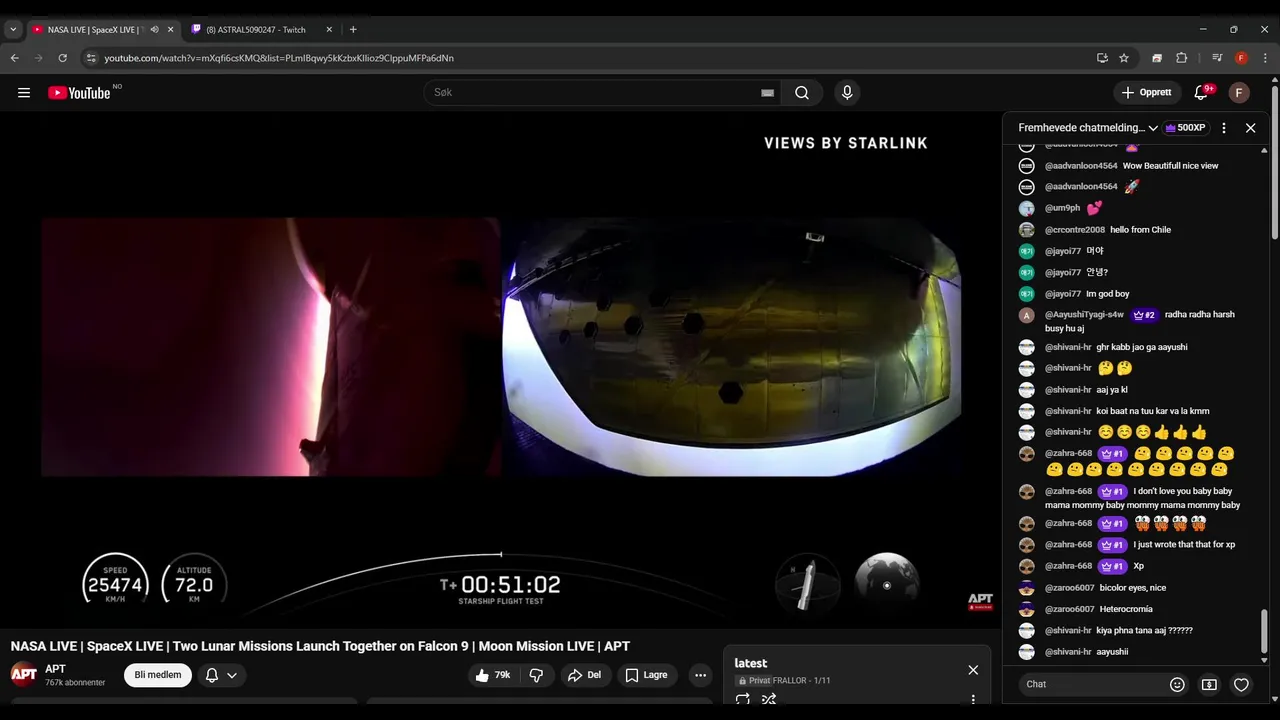The image size is (1280, 720).
Task: Open the emoji picker in chat
Action: click(1177, 684)
